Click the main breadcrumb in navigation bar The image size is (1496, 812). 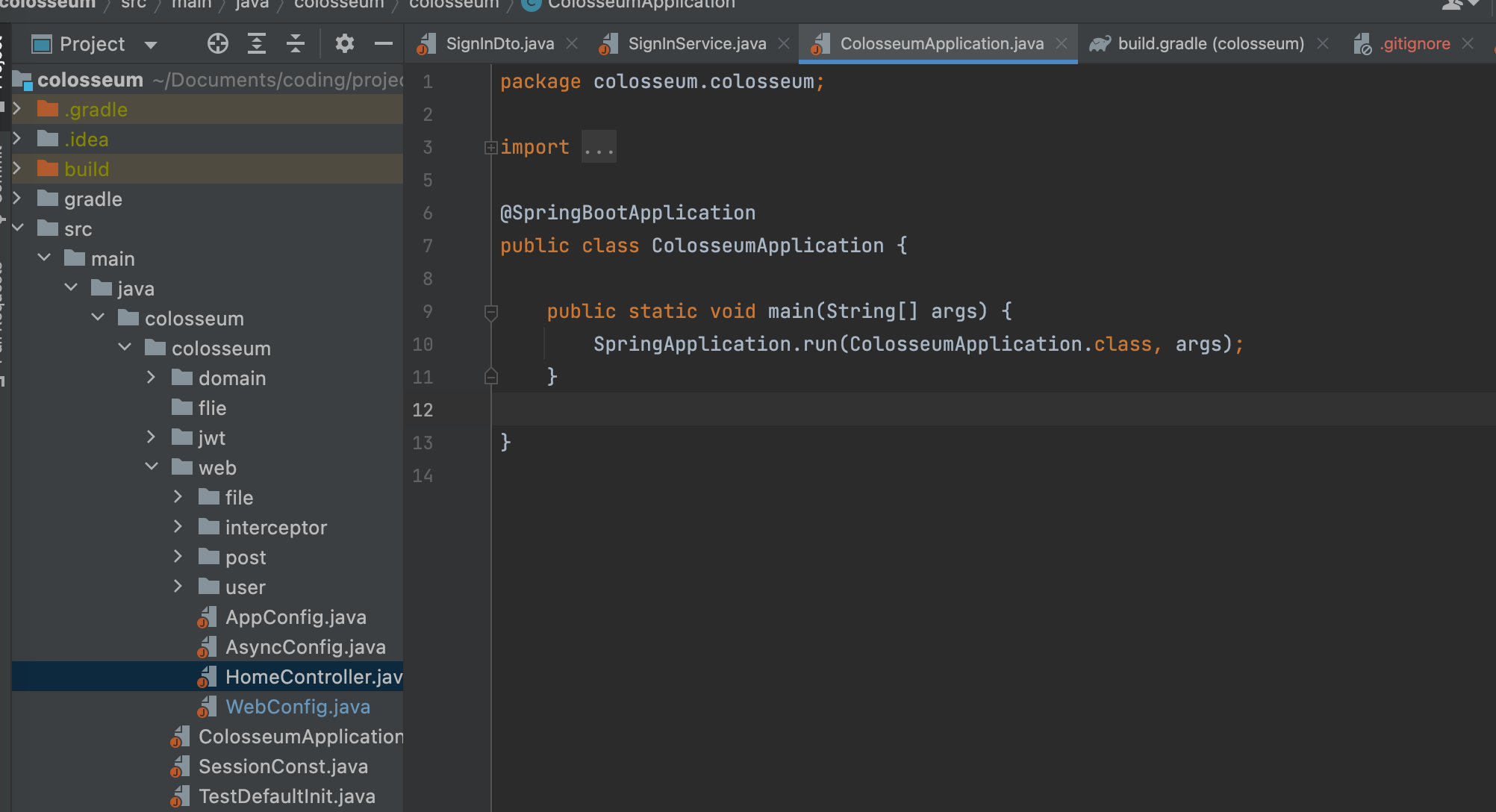(192, 4)
